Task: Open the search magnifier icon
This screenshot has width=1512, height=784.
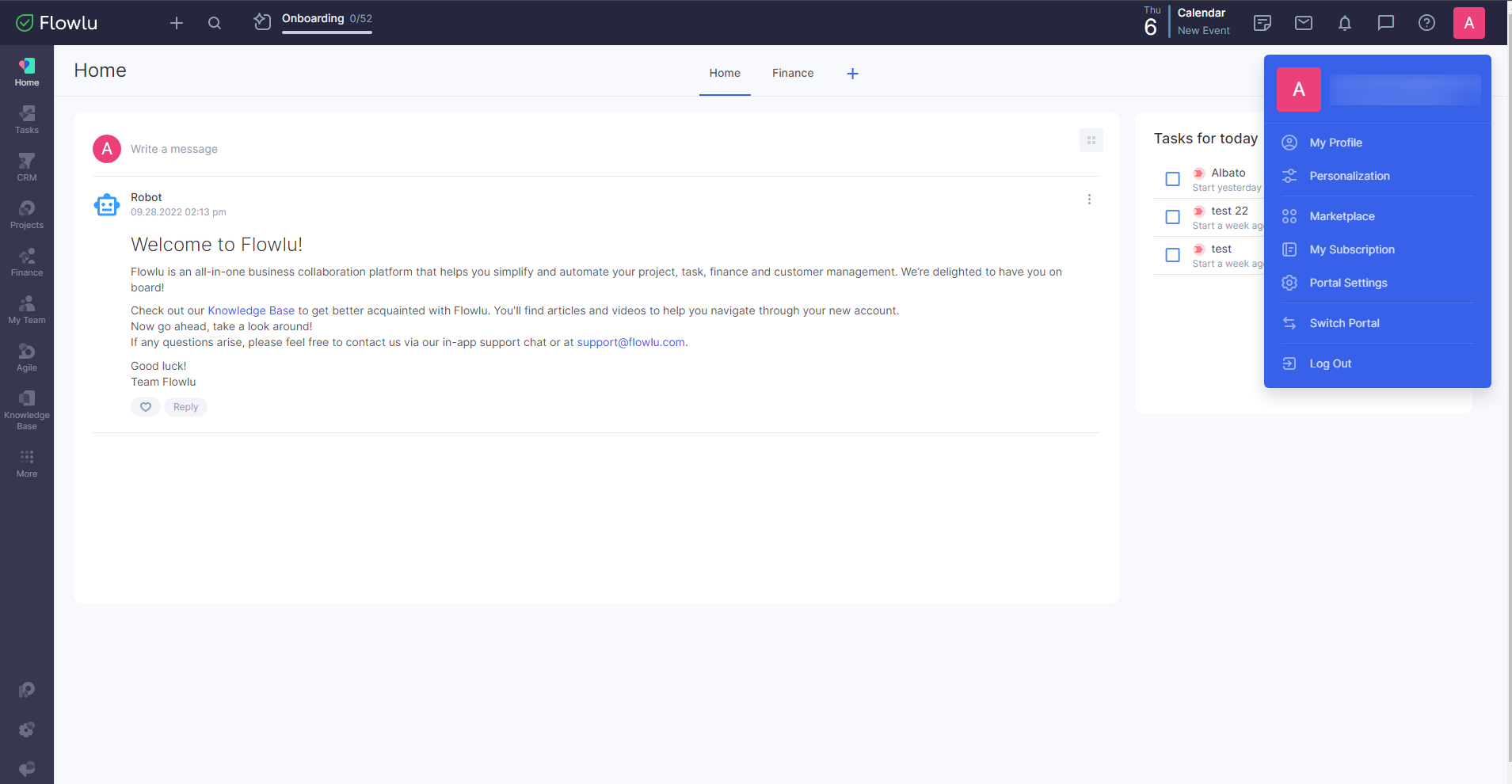Action: coord(215,23)
